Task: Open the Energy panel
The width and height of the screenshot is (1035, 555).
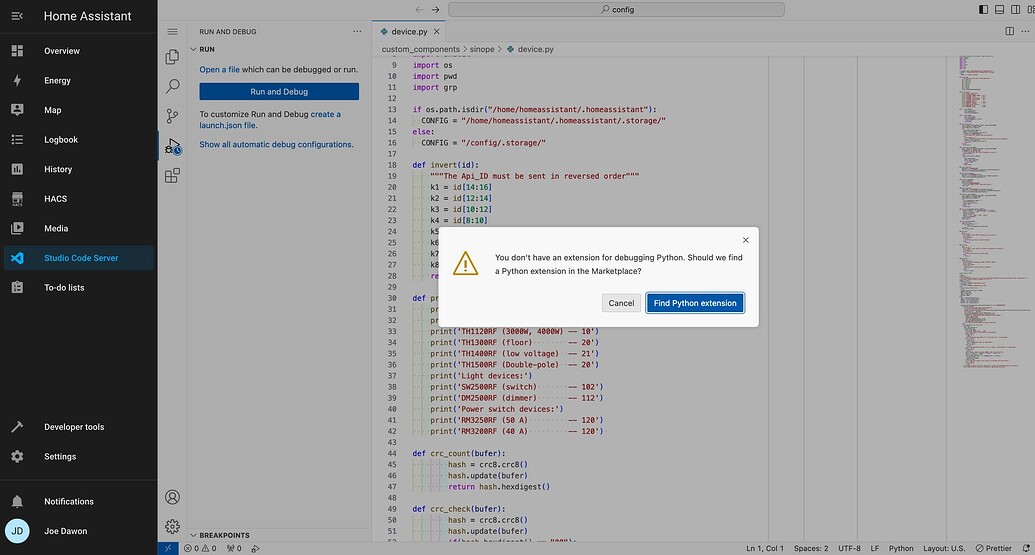Action: [79, 81]
